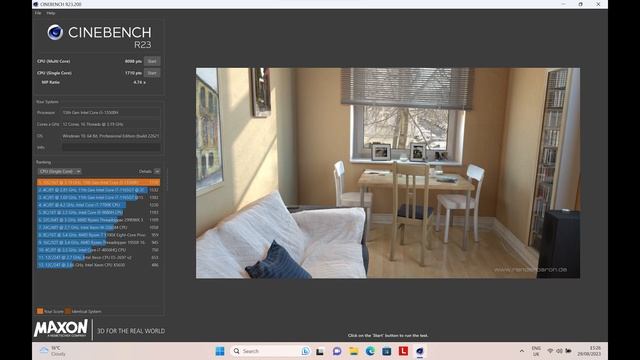640x360 pixels.
Task: Click the MP Ratio value
Action: point(139,82)
